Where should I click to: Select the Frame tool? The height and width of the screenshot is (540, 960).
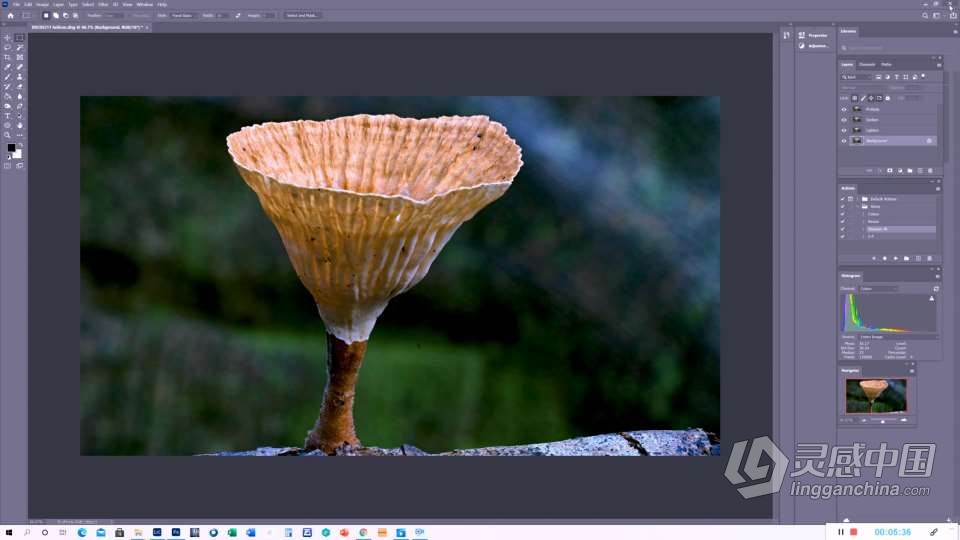[20, 58]
